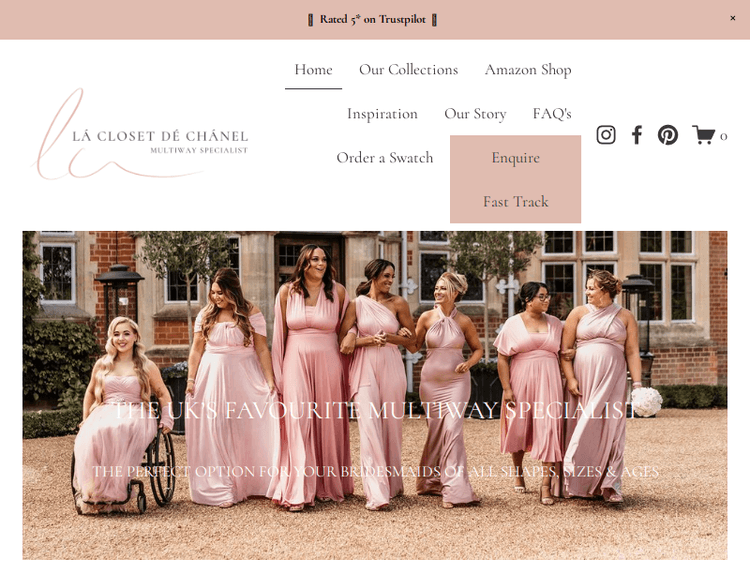Open the Inspiration page

coord(382,114)
